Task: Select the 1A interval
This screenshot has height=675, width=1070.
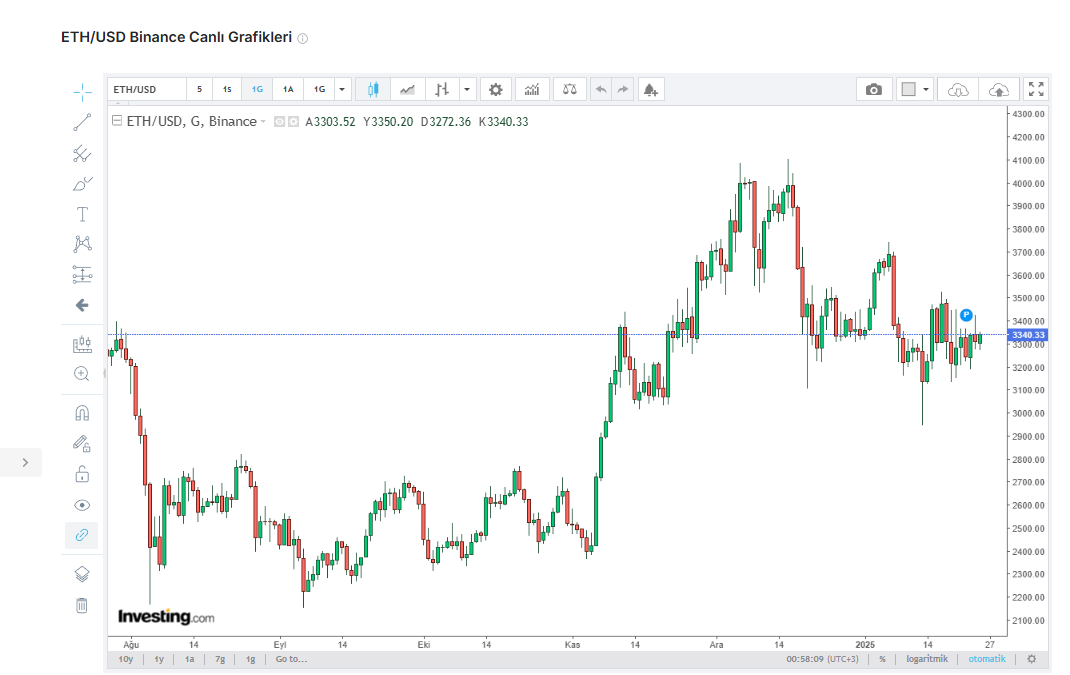Action: coord(288,89)
